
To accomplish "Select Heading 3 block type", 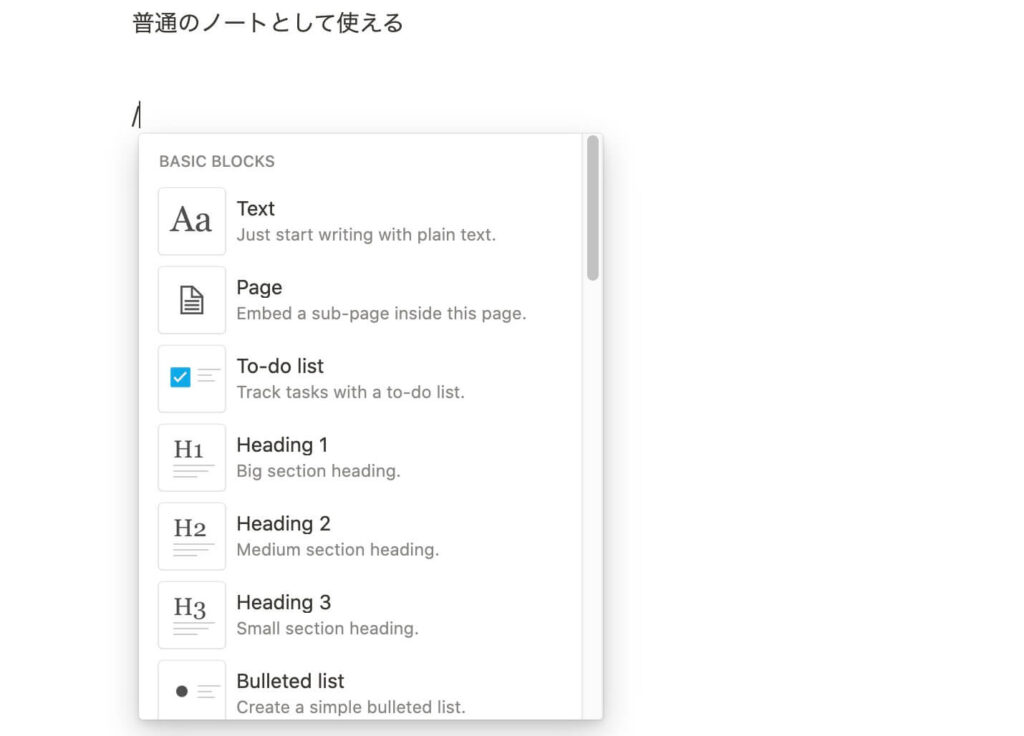I will (360, 615).
